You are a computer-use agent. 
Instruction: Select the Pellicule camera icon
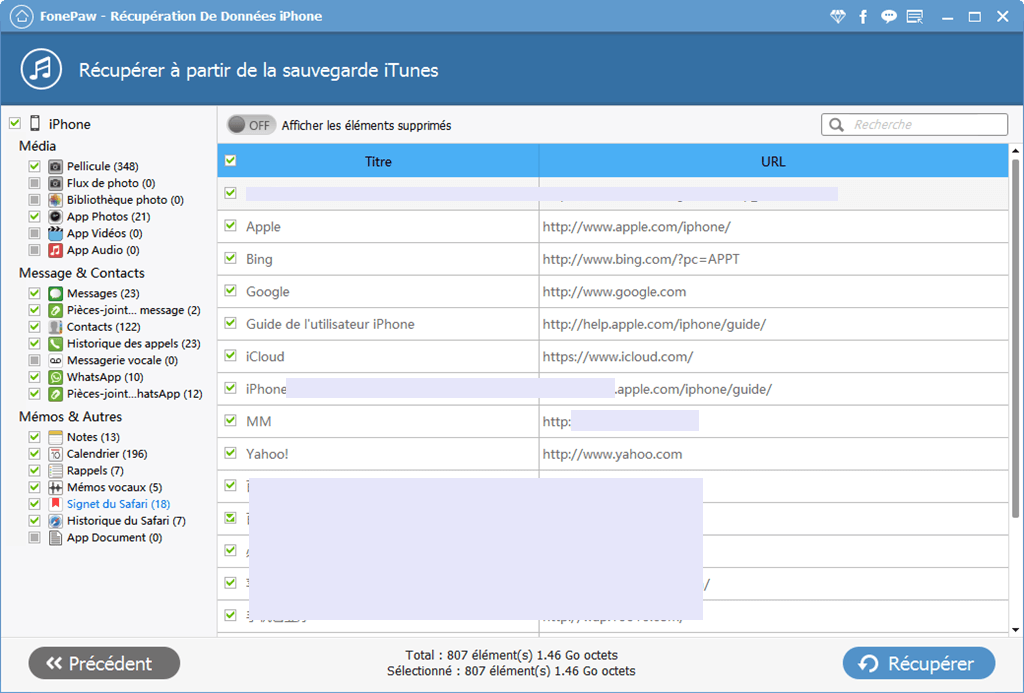click(56, 167)
